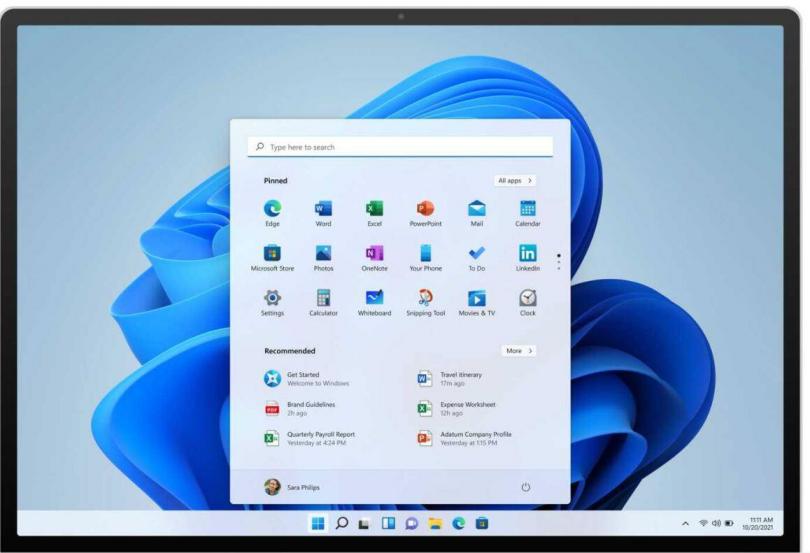The image size is (810, 553).
Task: Open Edge from pinned apps
Action: click(x=272, y=213)
